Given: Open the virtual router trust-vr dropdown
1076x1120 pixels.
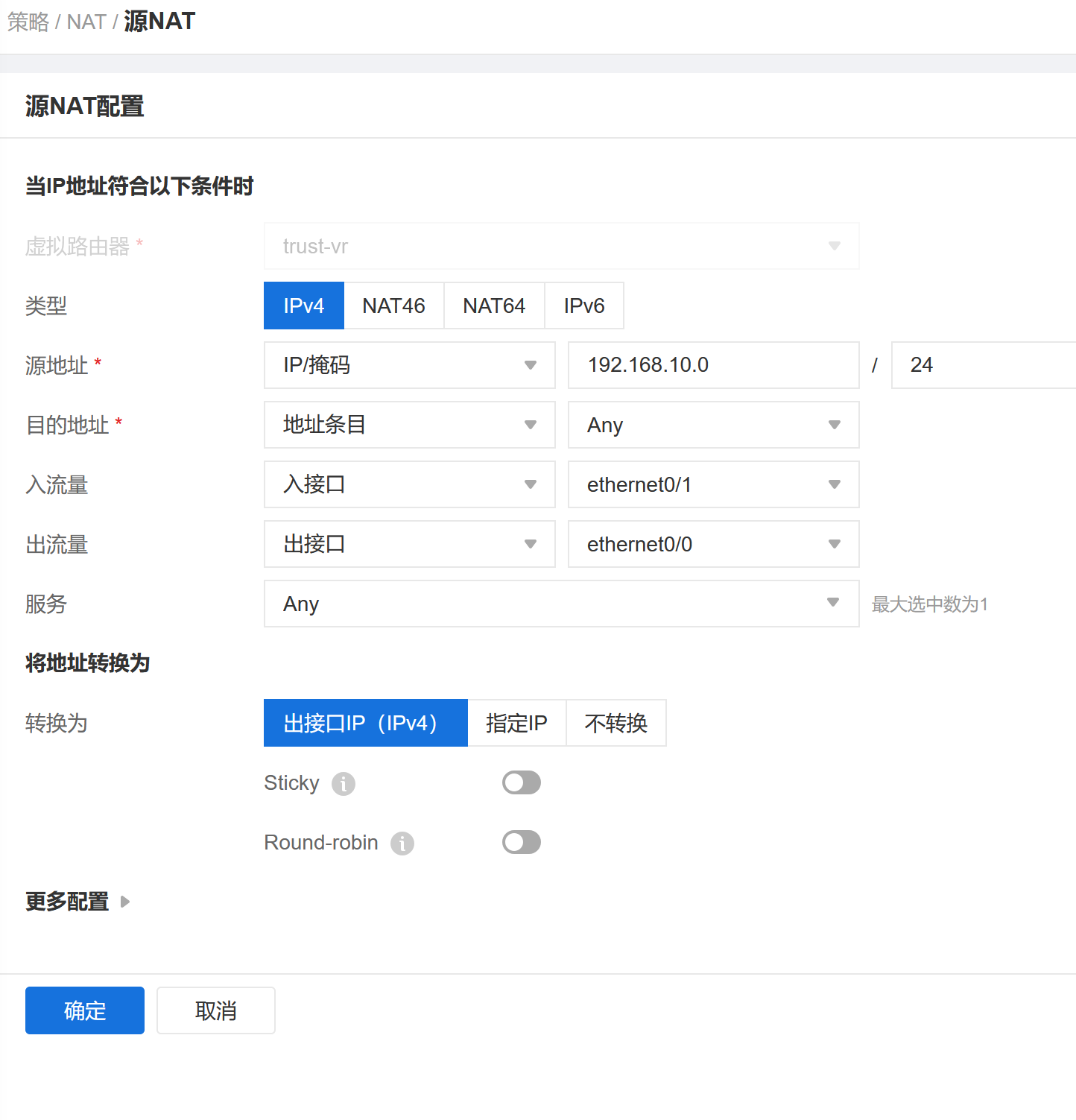Looking at the screenshot, I should pos(562,246).
